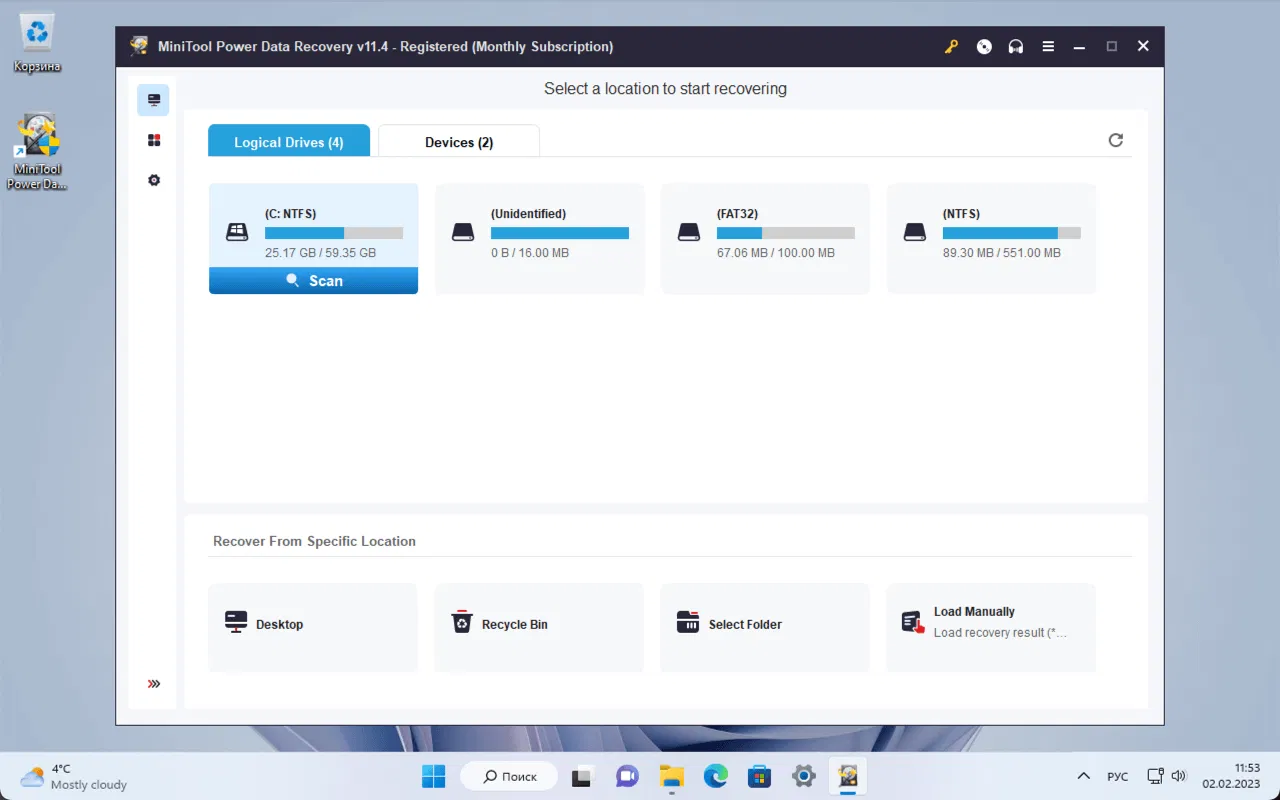This screenshot has width=1280, height=800.
Task: Refresh the drive list
Action: tap(1116, 140)
